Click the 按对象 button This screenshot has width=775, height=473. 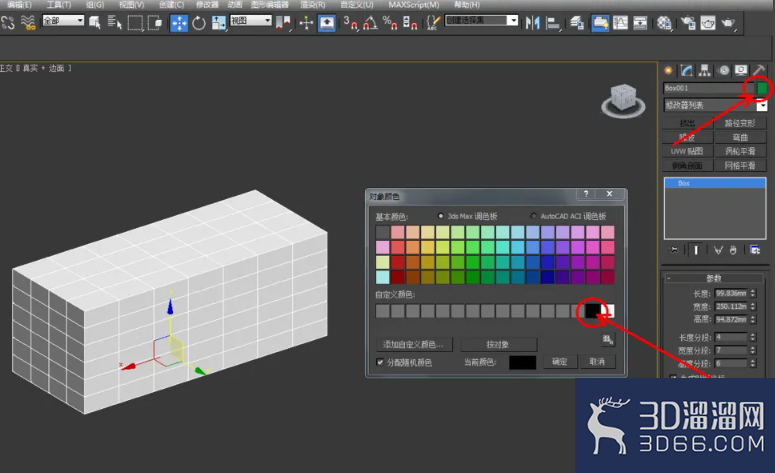(498, 344)
